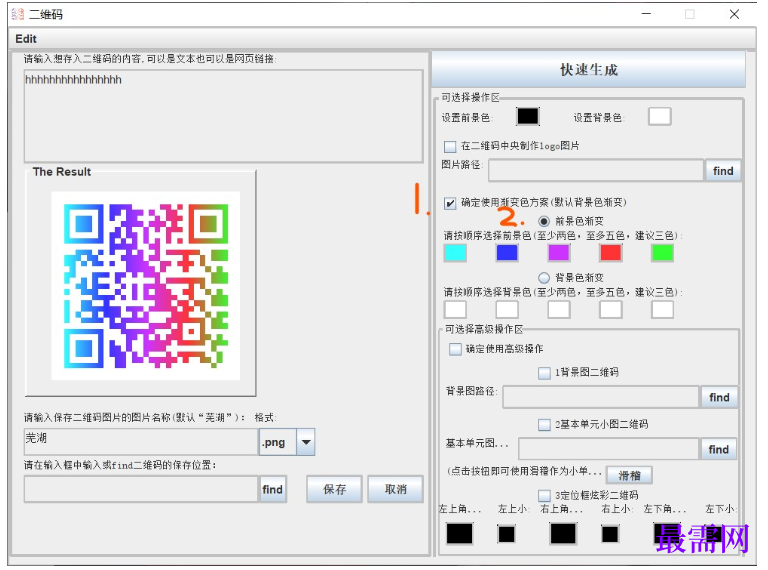
Task: Open the top-right corner large color swatch
Action: (563, 533)
